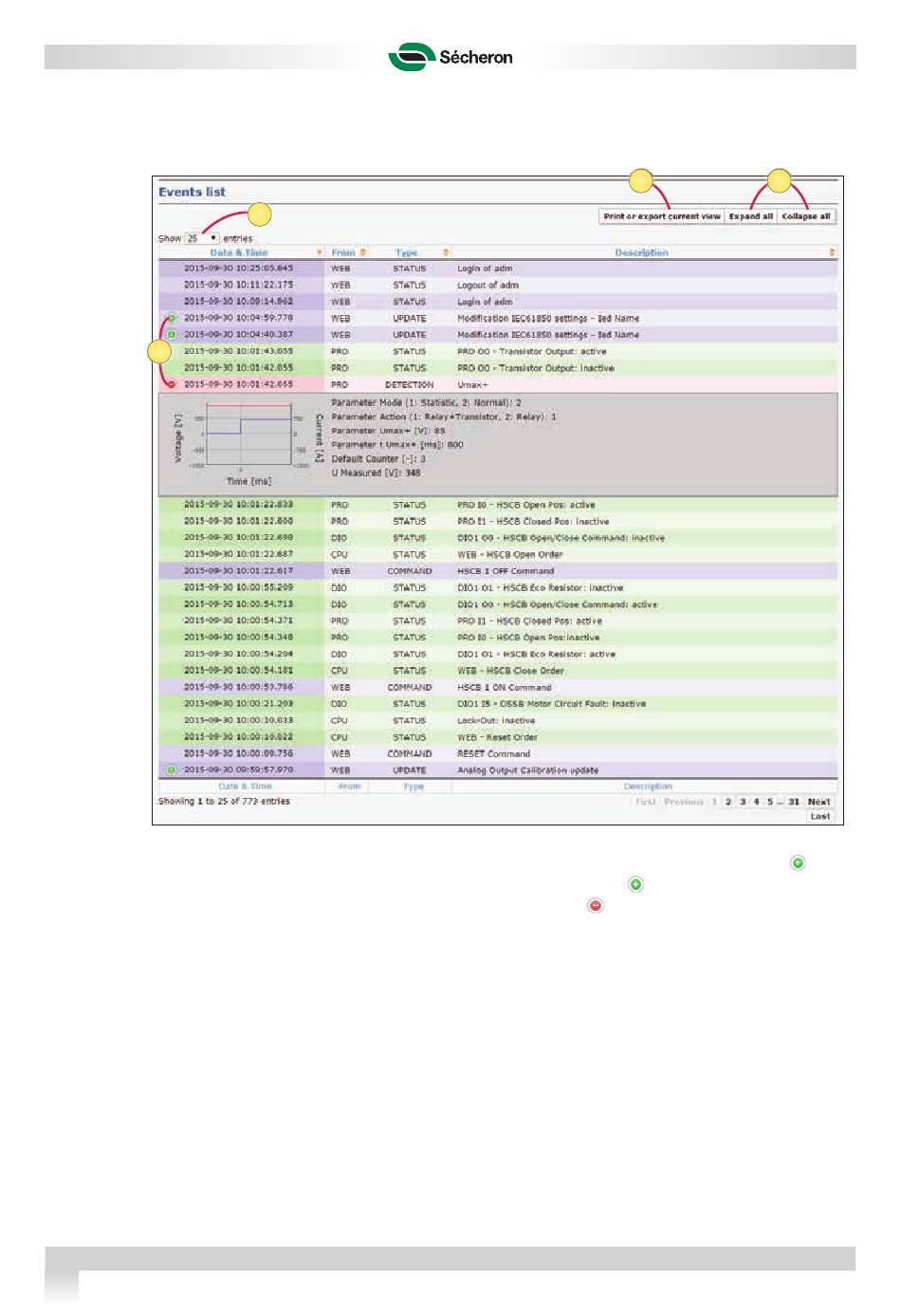The width and height of the screenshot is (901, 1316).
Task: Select page 4 in pagination
Action: point(756,802)
